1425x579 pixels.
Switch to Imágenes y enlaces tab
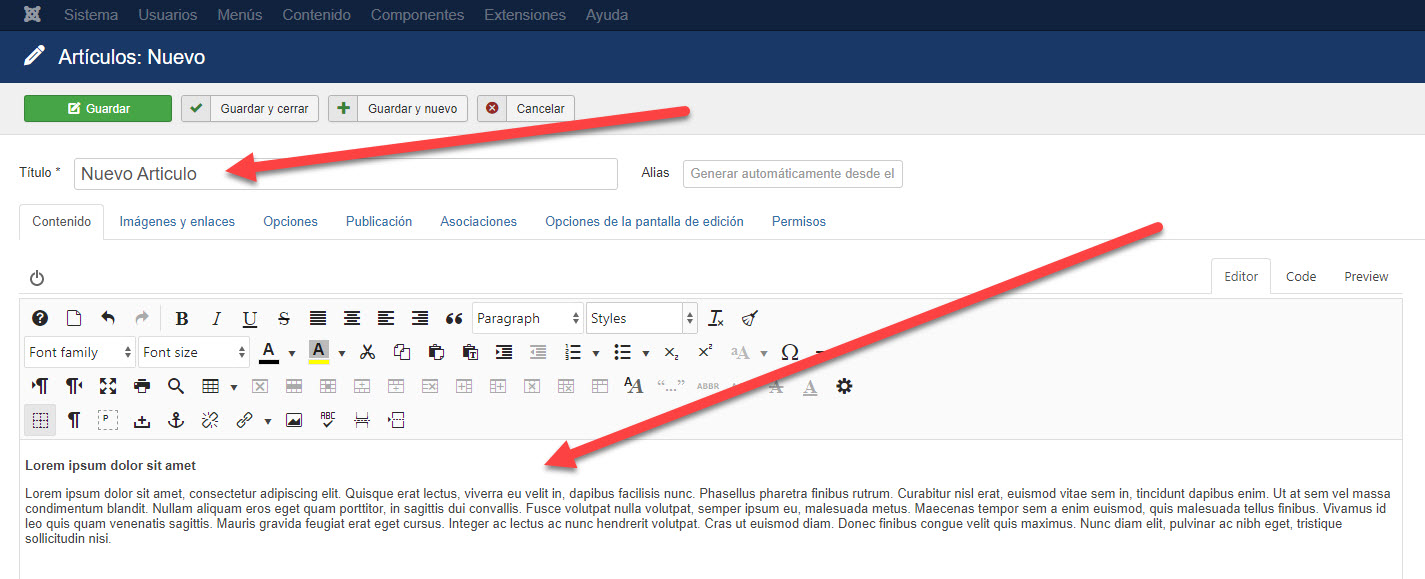pos(177,221)
